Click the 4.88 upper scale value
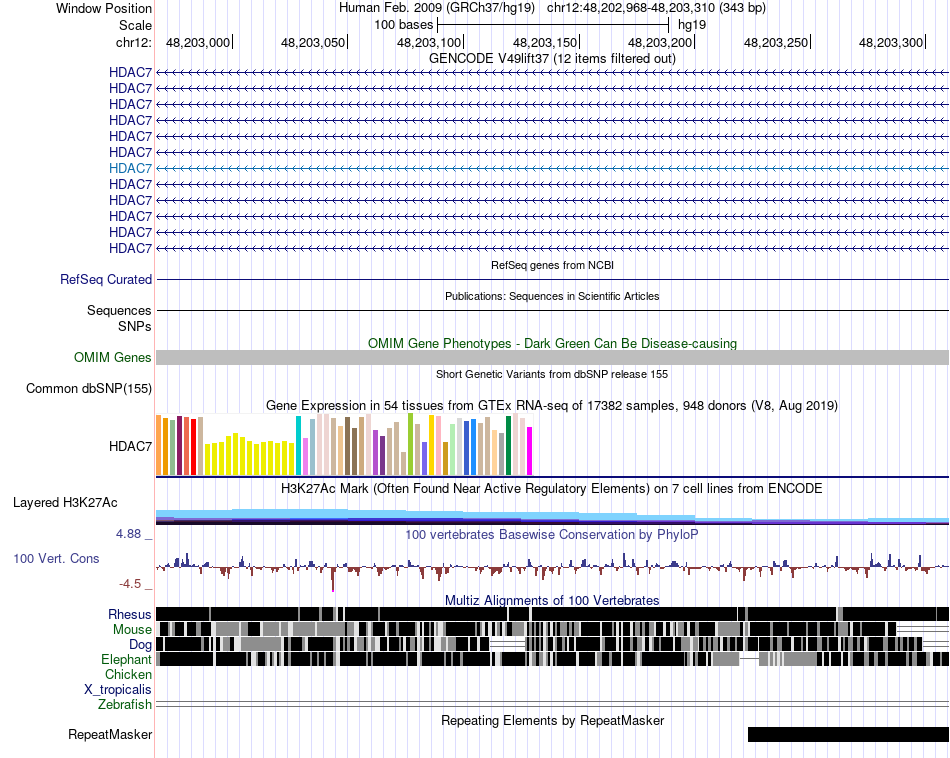950x758 pixels. tap(128, 534)
